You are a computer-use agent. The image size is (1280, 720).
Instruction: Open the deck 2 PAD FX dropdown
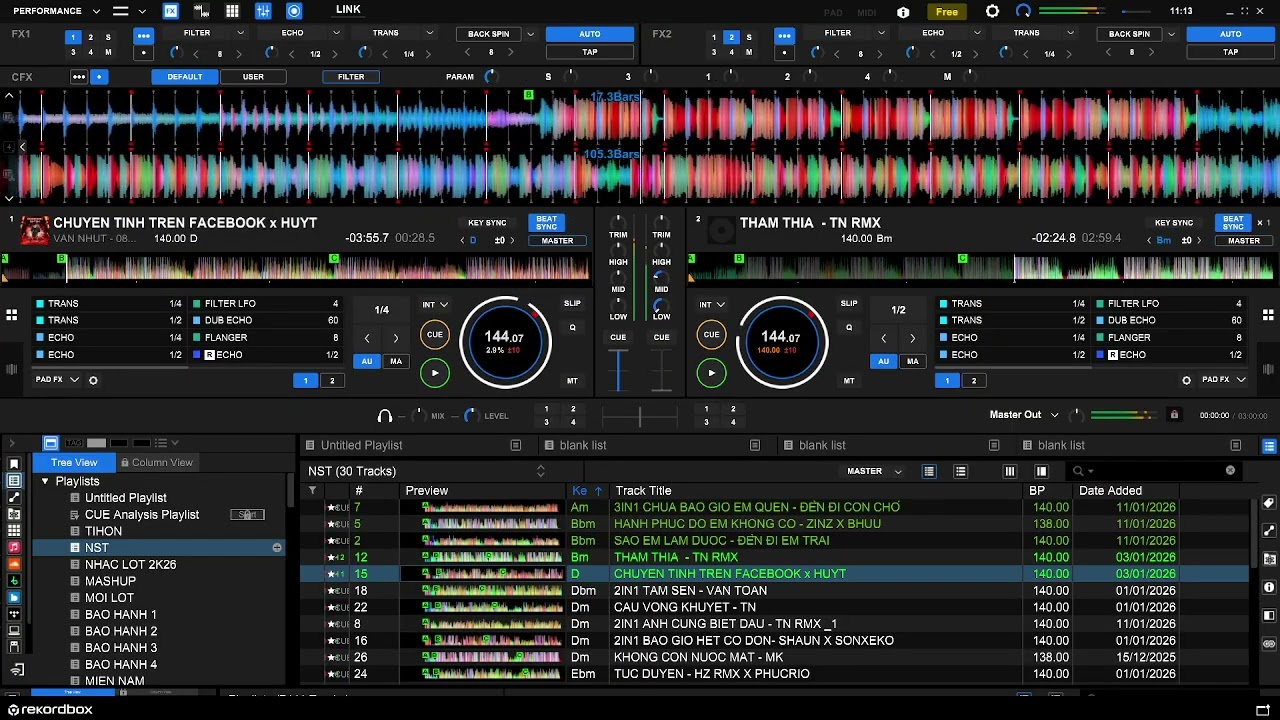click(1223, 380)
